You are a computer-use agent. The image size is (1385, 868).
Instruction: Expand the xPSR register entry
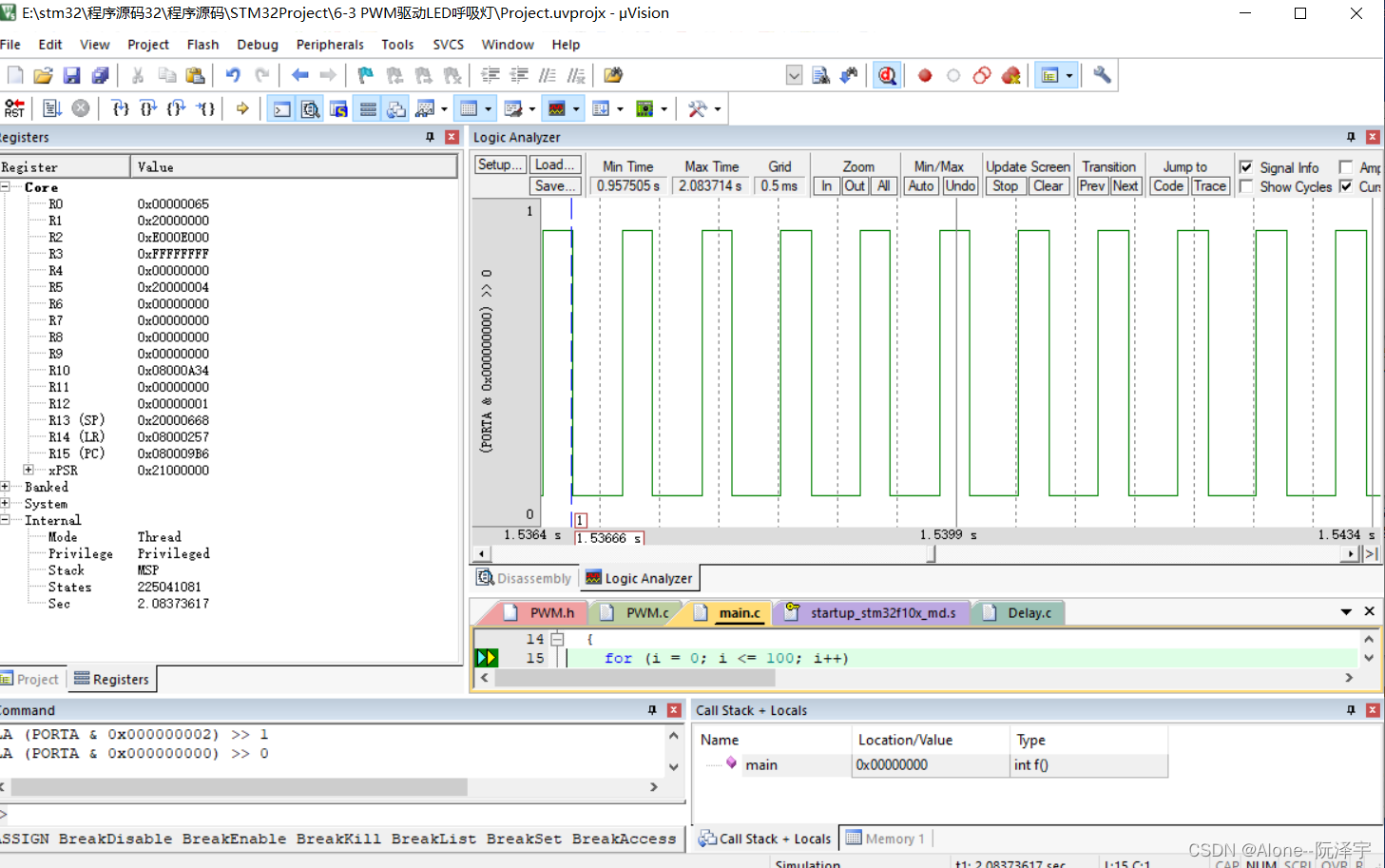28,470
